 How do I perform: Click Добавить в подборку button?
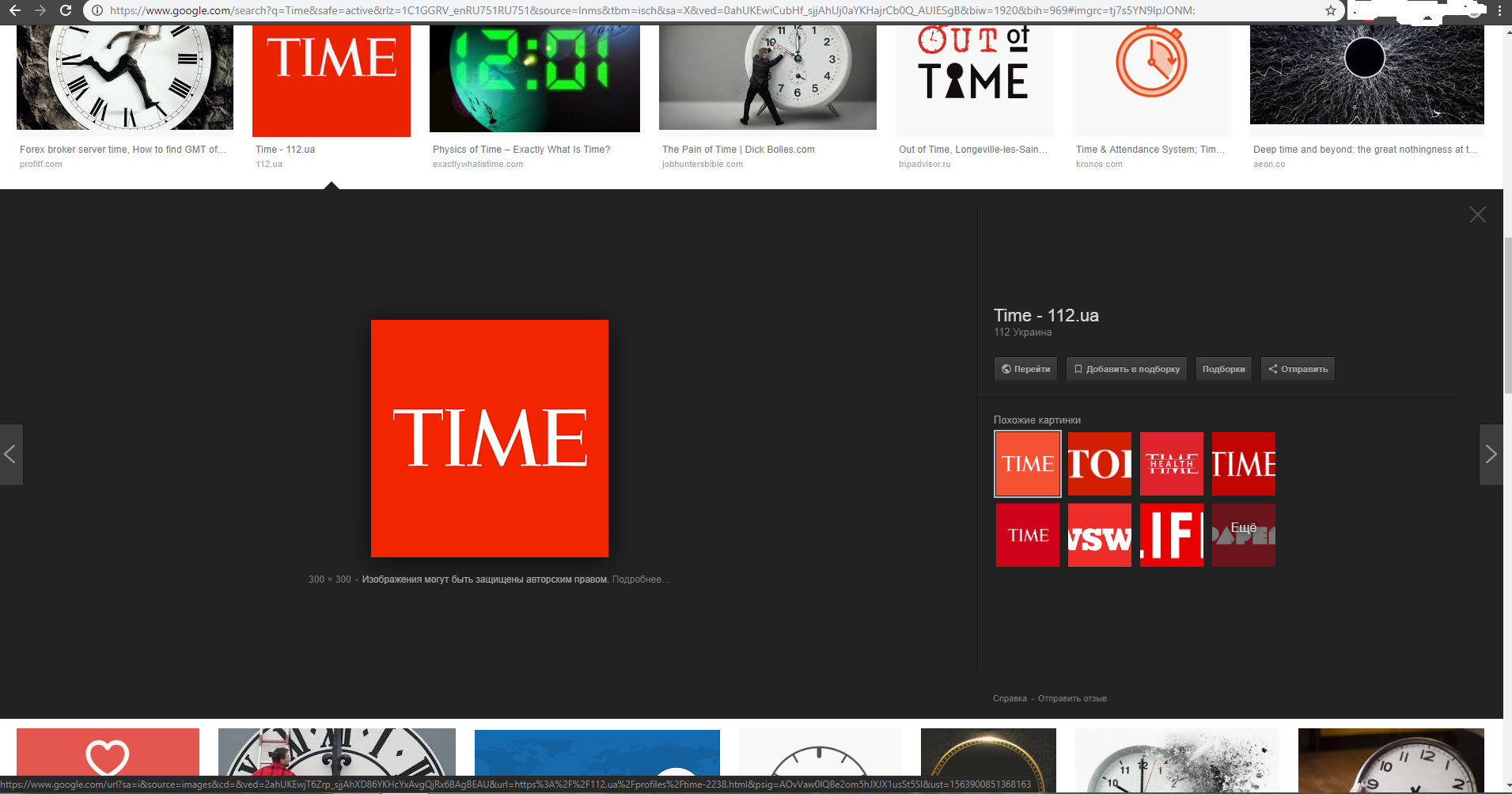coord(1127,369)
